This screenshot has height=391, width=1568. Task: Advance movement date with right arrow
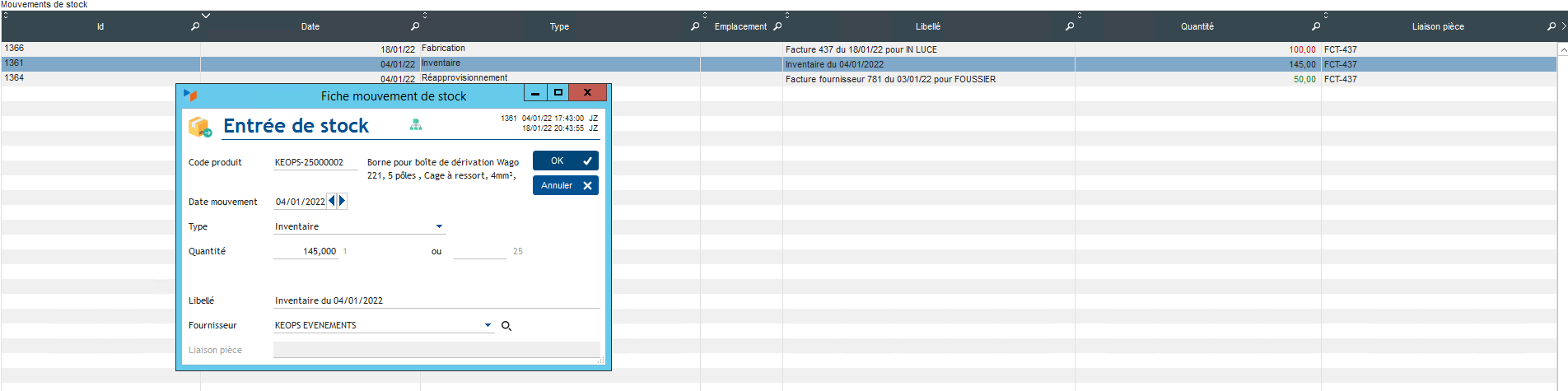click(x=343, y=201)
